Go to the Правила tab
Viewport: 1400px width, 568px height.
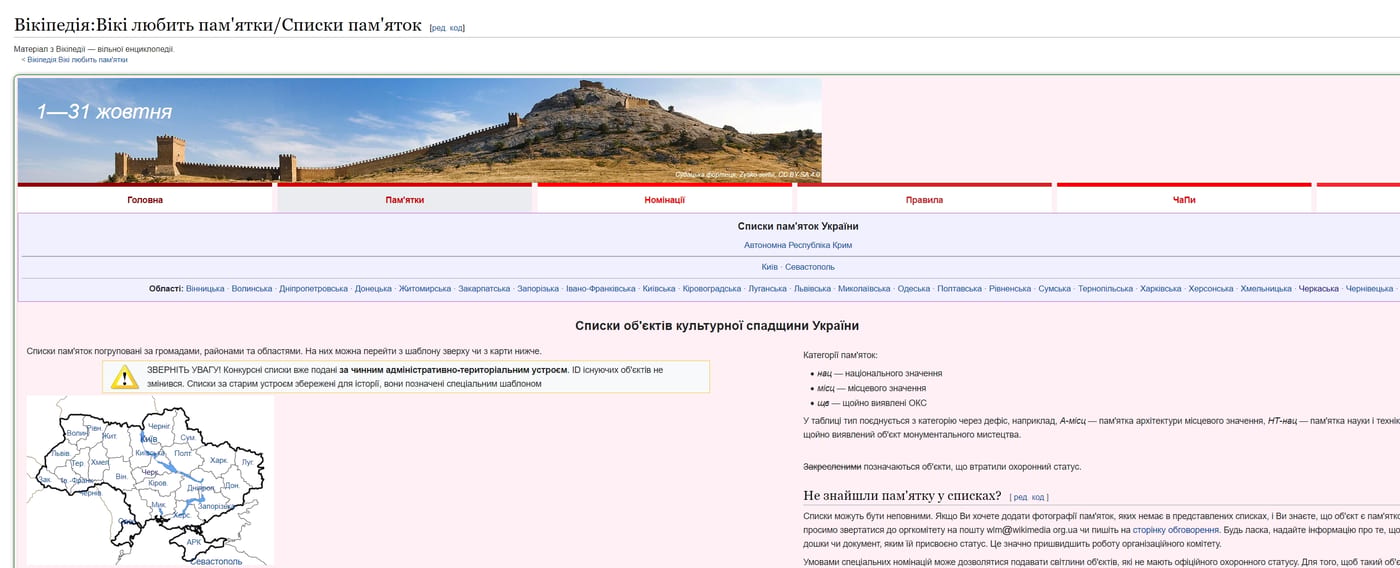(924, 200)
